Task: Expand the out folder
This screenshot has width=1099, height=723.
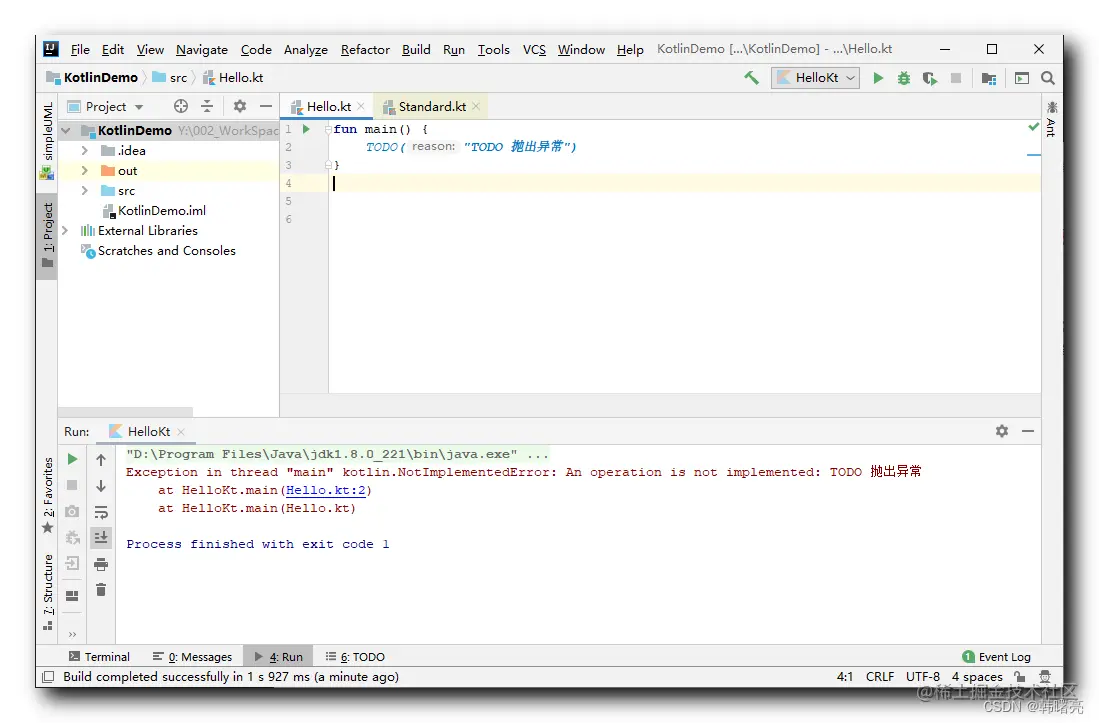Action: coord(85,170)
